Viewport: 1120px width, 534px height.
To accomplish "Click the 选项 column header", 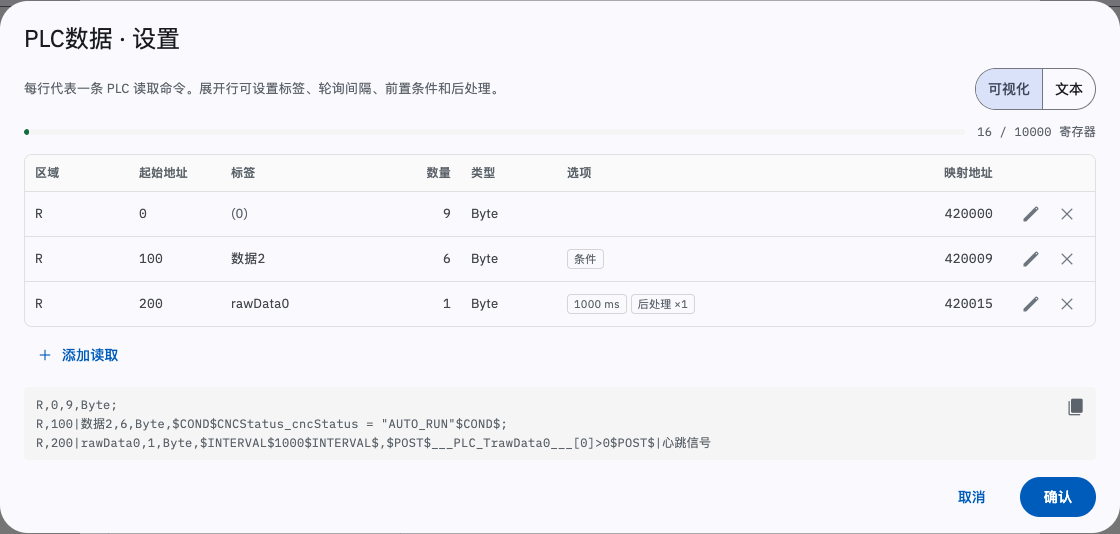I will (x=579, y=173).
